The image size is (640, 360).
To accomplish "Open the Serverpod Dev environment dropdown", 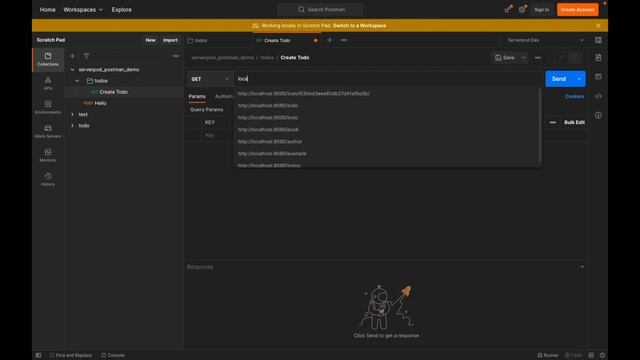I will 545,40.
